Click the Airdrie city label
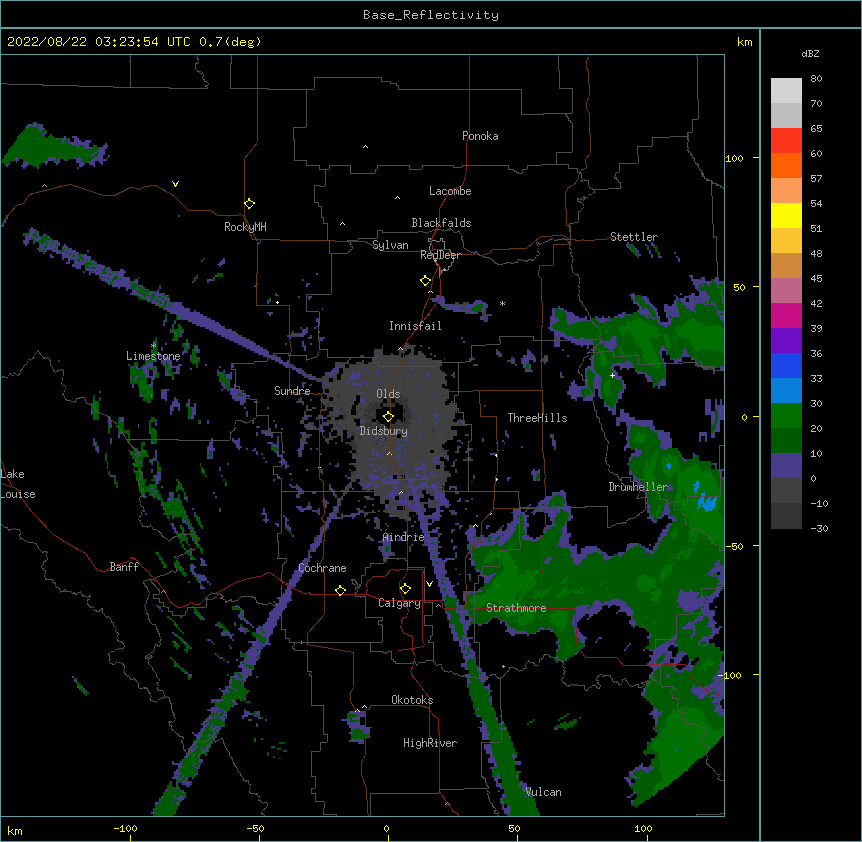 (x=403, y=538)
